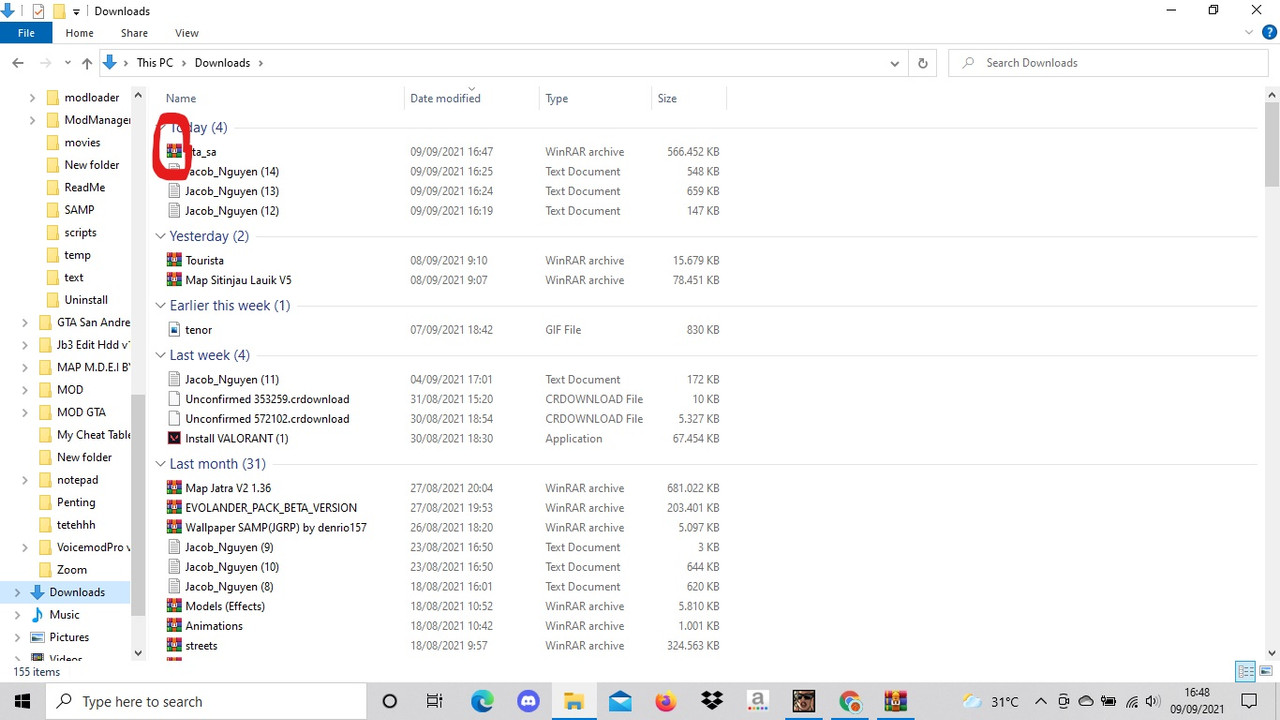Screen dimensions: 1280x720
Task: Select the Tourista WinRAR archive icon
Action: (x=175, y=260)
